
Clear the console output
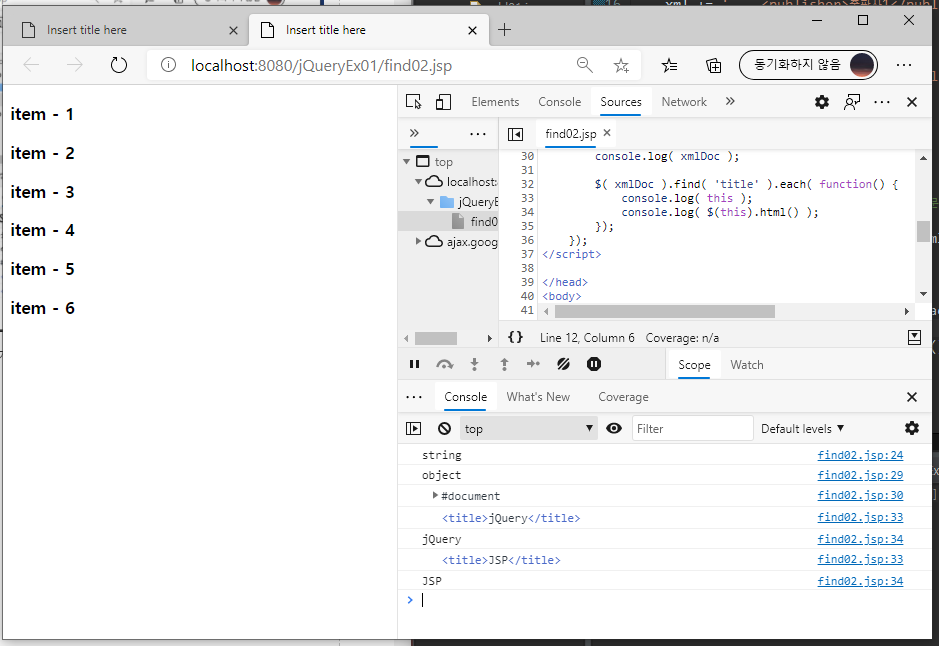tap(444, 428)
